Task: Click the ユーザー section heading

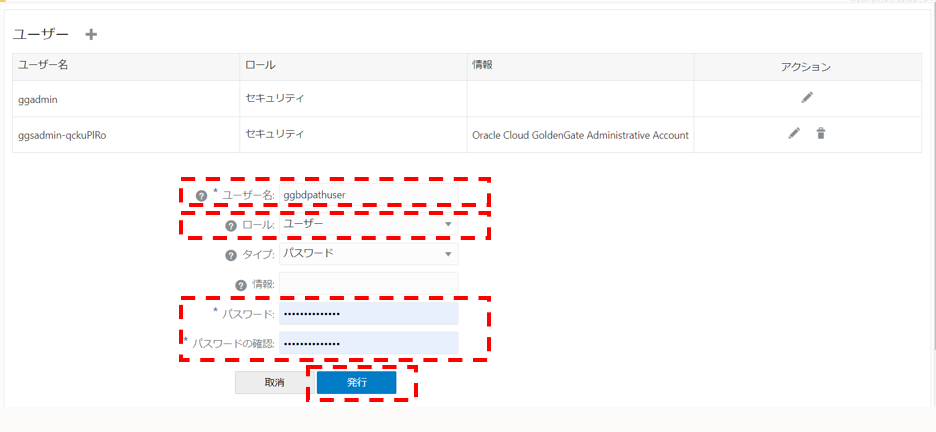Action: point(41,35)
